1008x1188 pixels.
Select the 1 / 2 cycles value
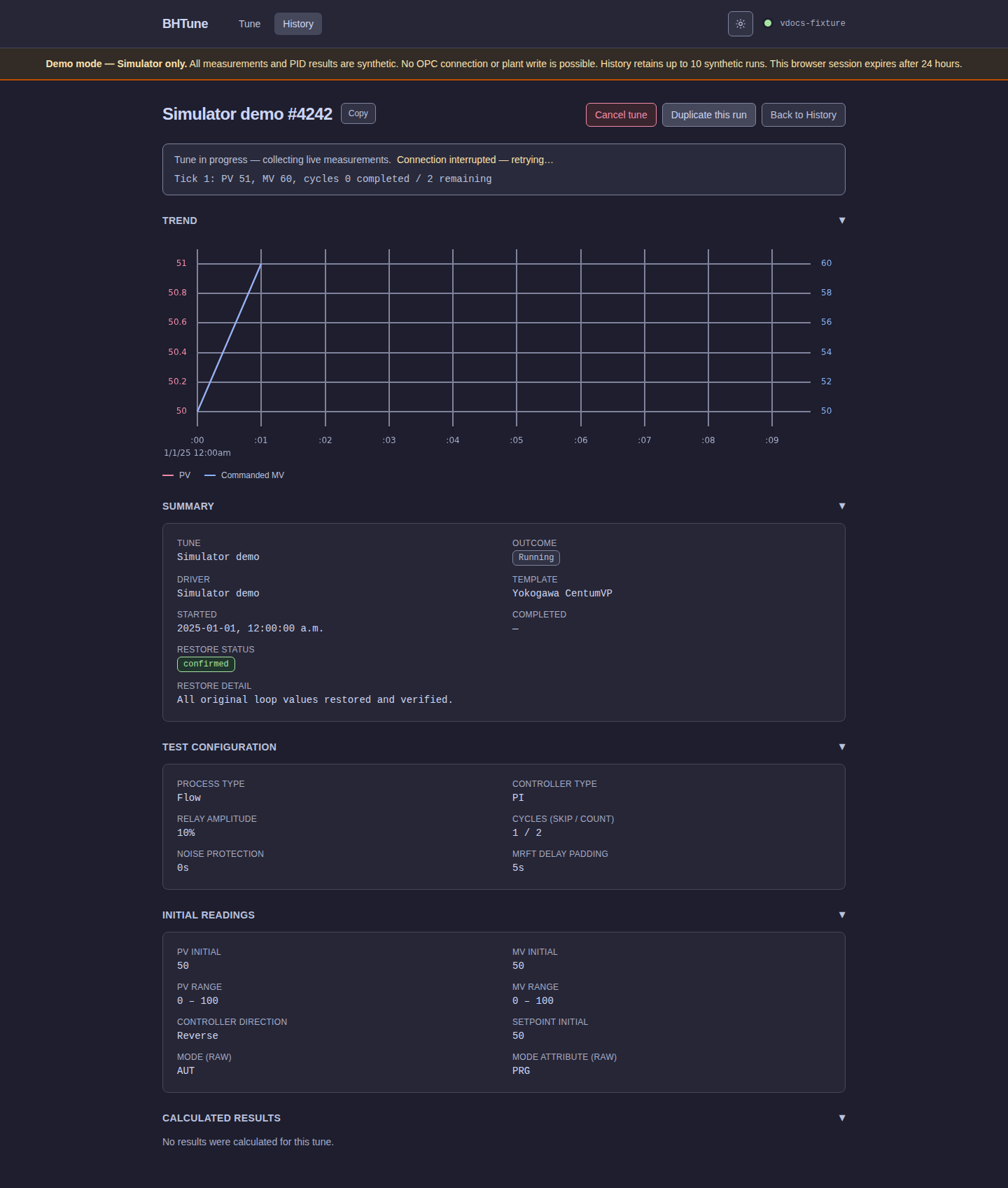tap(527, 833)
